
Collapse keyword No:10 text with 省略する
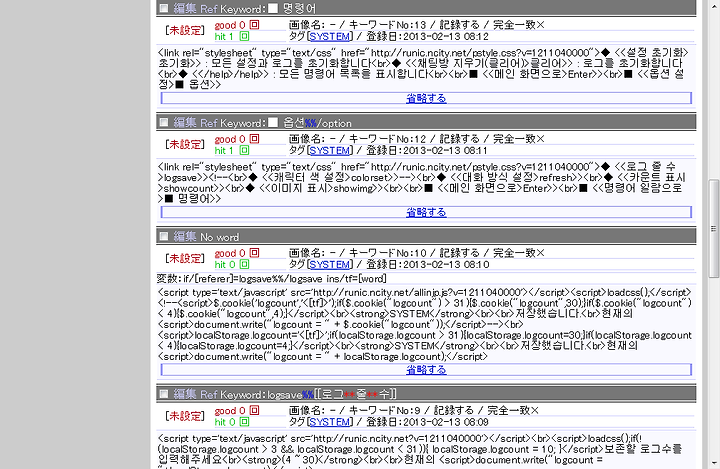coord(426,369)
